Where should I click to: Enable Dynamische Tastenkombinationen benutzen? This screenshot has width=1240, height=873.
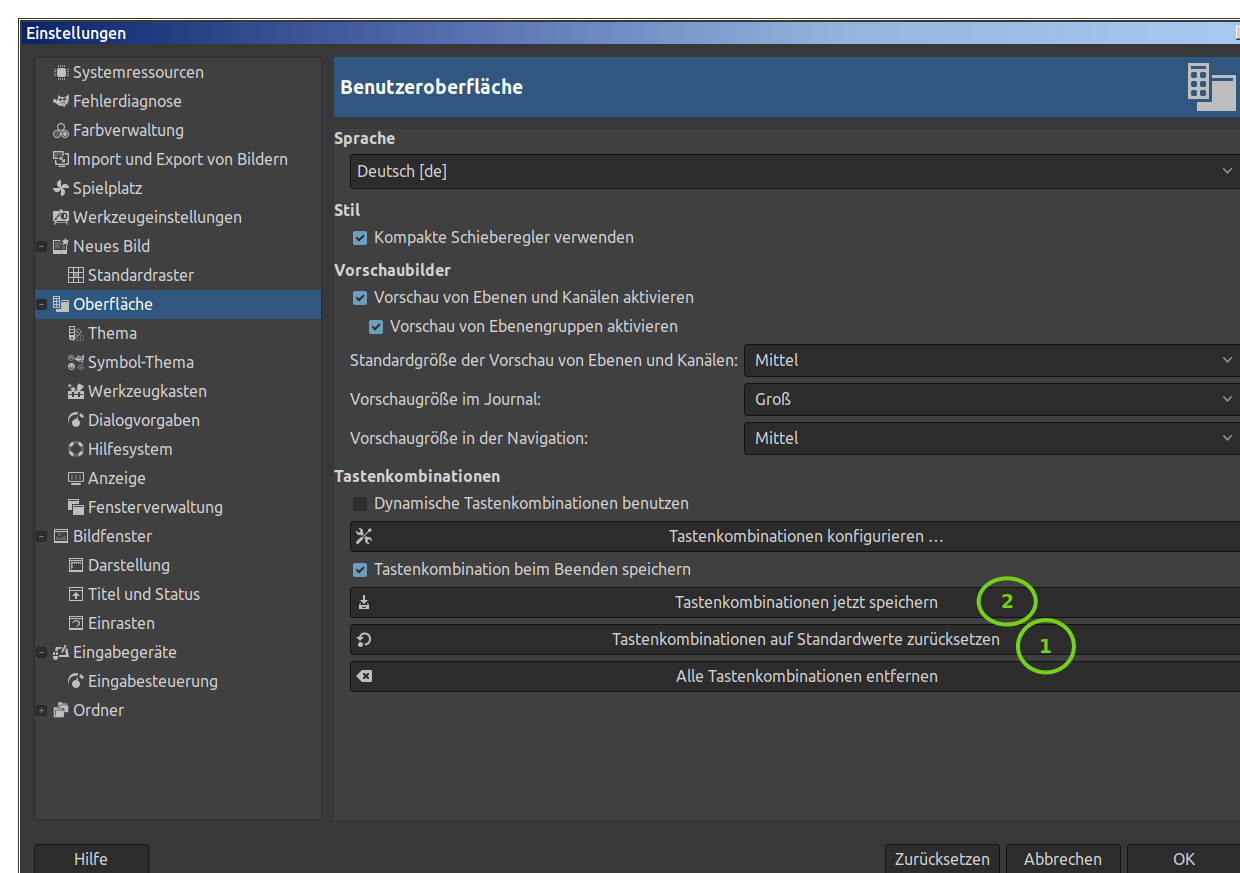tap(361, 504)
